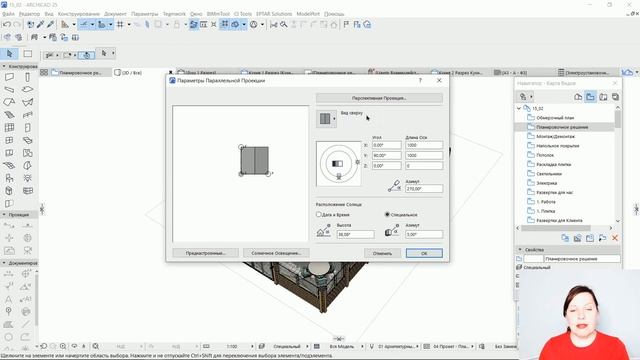The height and width of the screenshot is (360, 640).
Task: Collapse the 'Конструирование' toolbox section
Action: pos(4,66)
